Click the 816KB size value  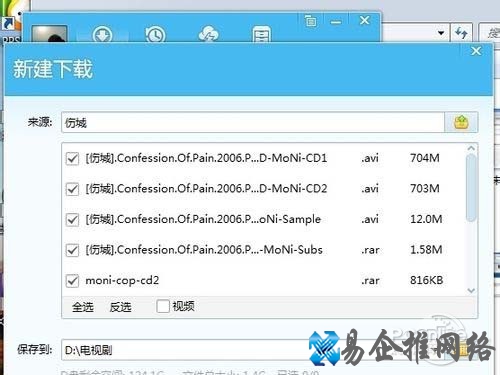pyautogui.click(x=426, y=280)
